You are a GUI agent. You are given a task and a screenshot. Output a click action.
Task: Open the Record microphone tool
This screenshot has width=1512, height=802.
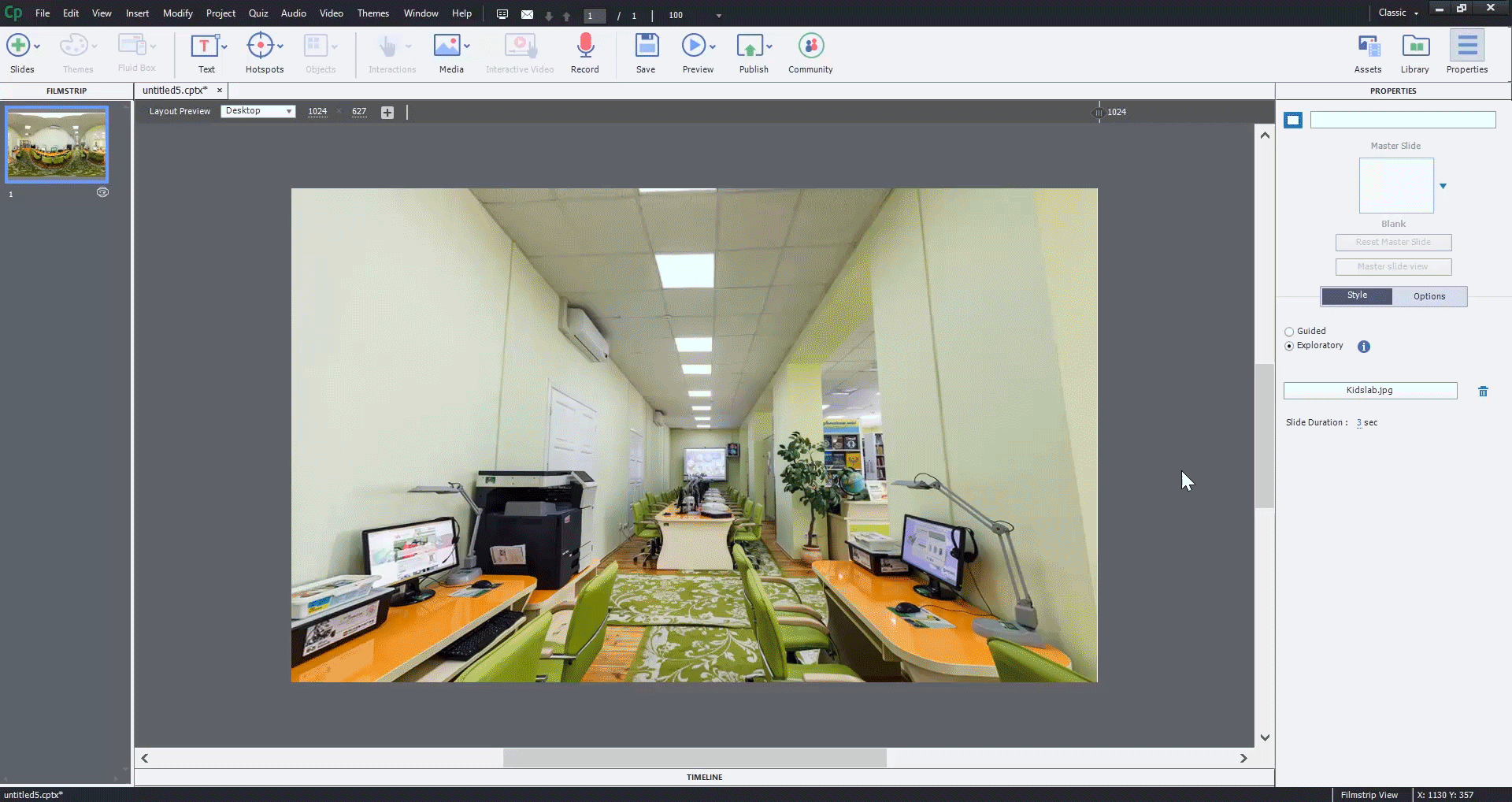pyautogui.click(x=584, y=46)
